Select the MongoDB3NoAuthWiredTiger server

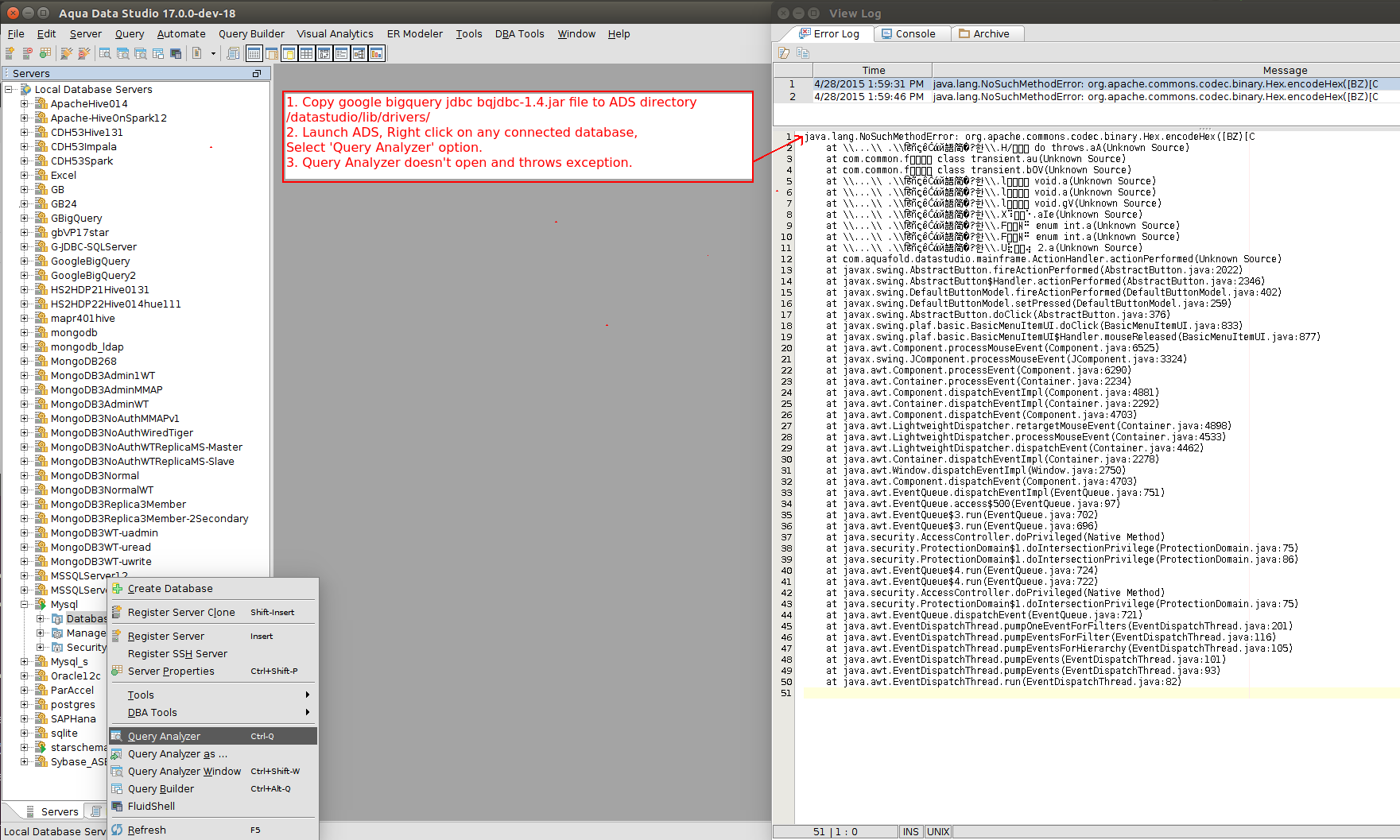(122, 432)
